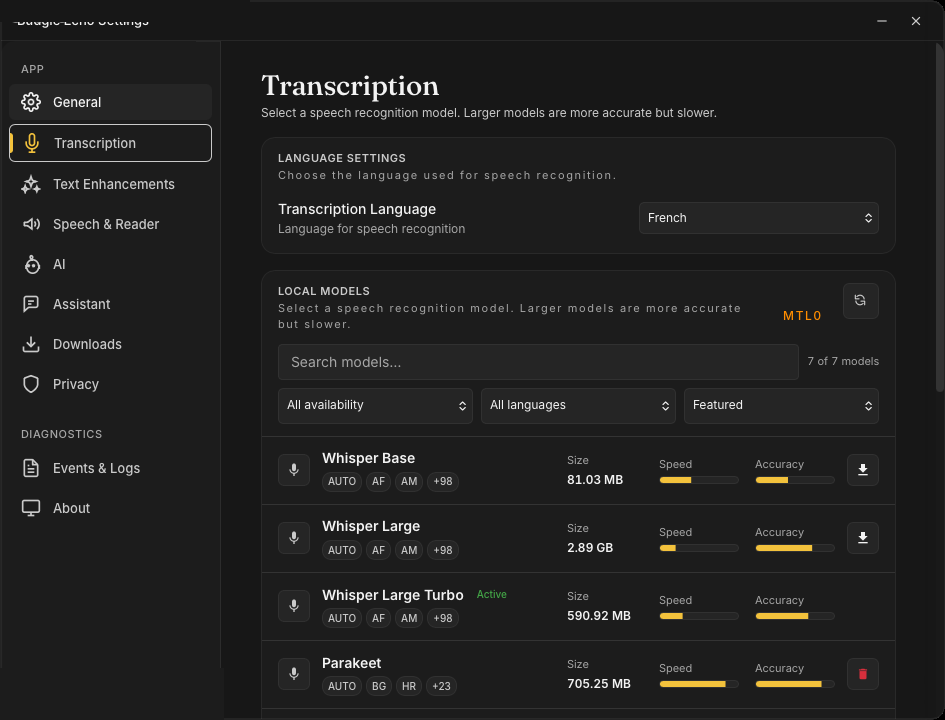
Task: Click the Assistant chat bubble icon
Action: coord(31,304)
